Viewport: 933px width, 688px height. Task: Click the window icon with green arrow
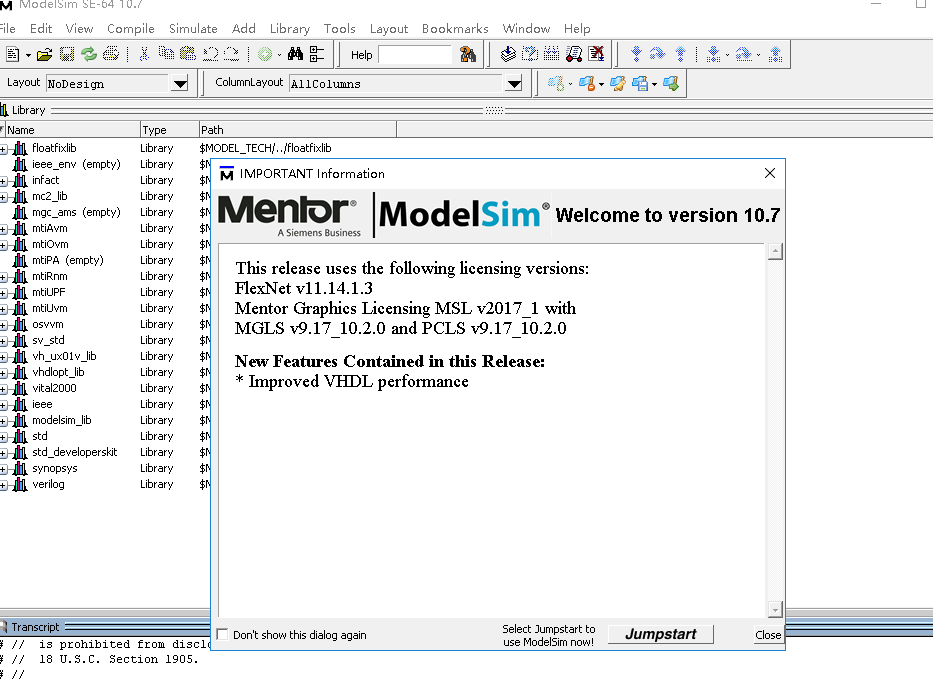coord(671,83)
